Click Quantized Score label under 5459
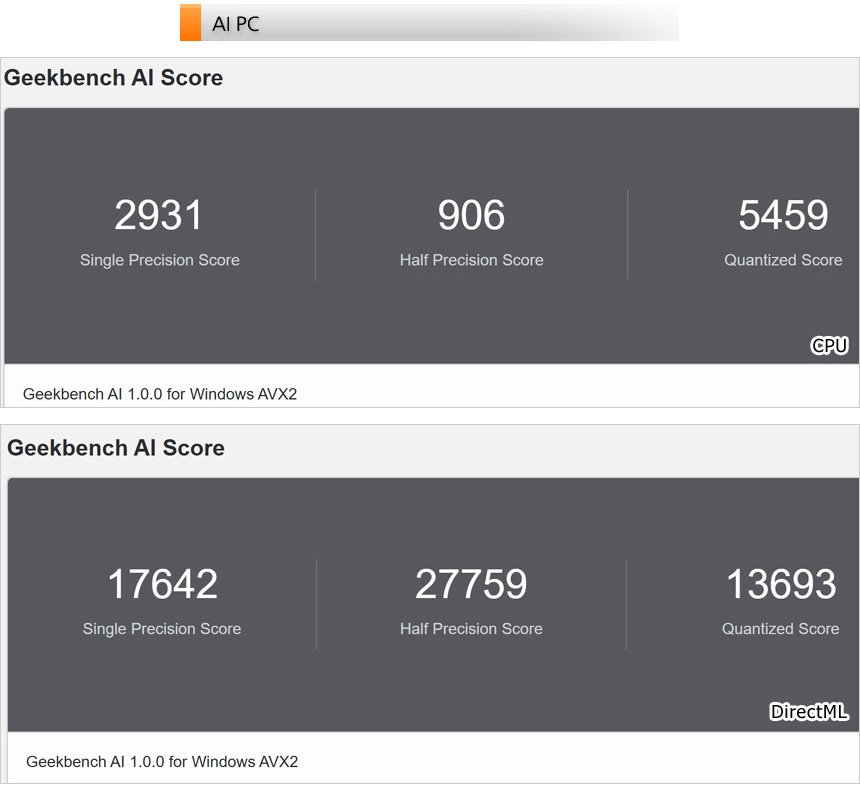Viewport: 860px width, 789px height. 783,260
